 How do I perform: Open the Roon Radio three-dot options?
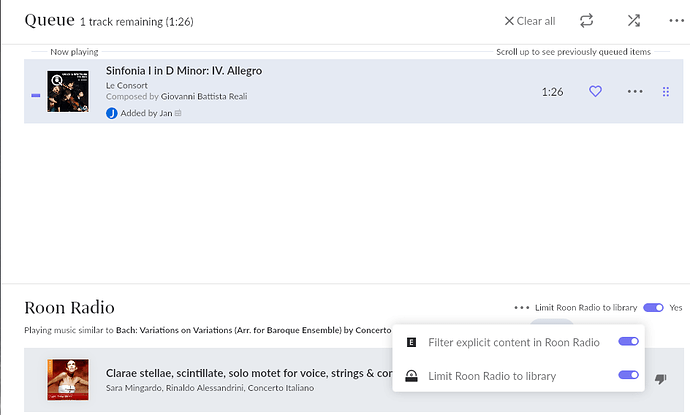[x=522, y=308]
